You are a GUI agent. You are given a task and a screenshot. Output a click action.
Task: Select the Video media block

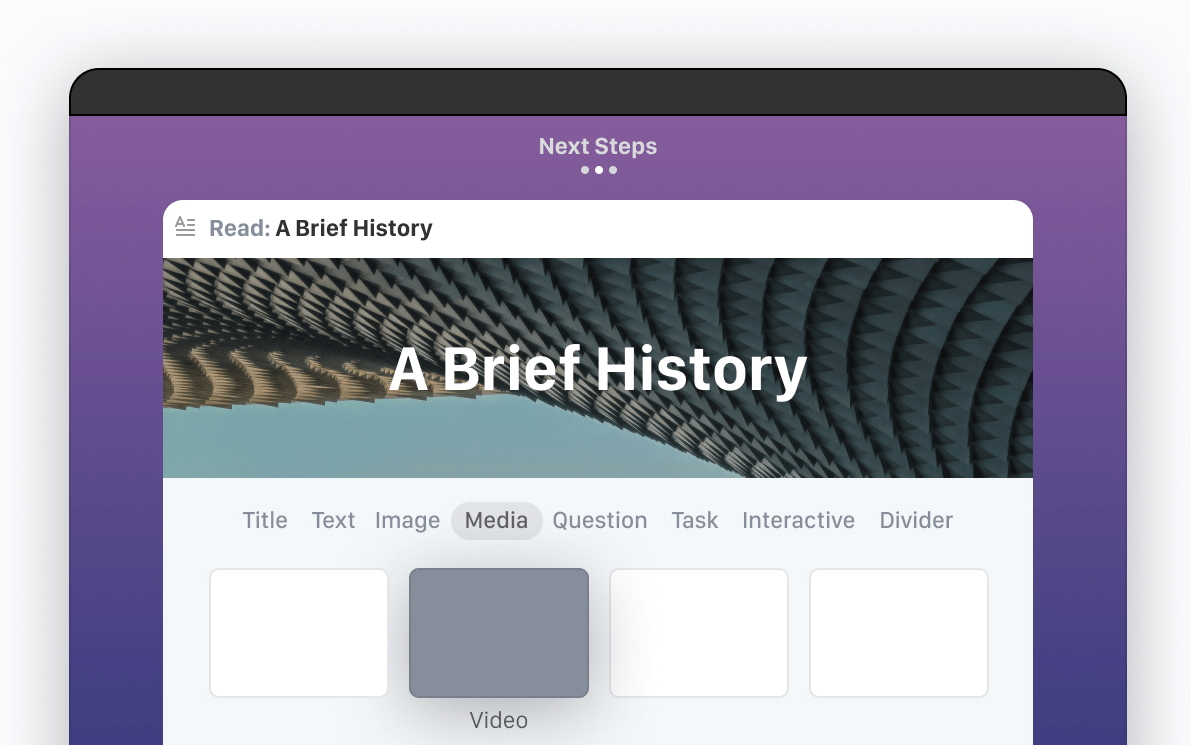(x=498, y=632)
